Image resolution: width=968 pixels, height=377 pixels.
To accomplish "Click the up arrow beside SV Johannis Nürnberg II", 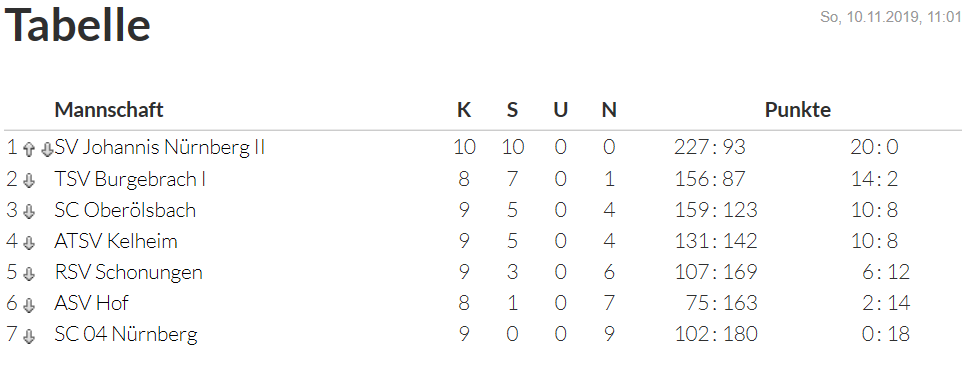I will pos(28,149).
